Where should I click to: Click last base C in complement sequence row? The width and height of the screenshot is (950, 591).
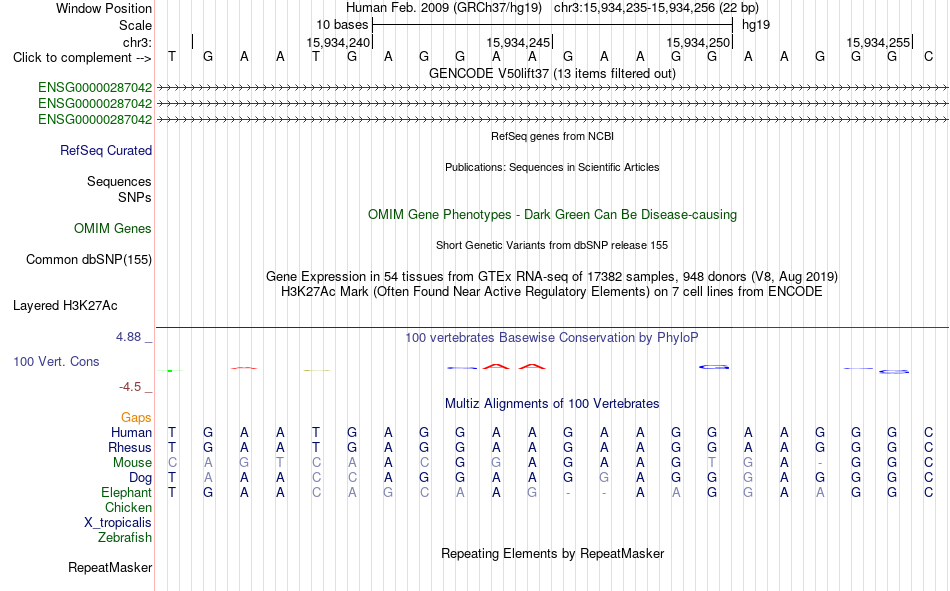[928, 56]
